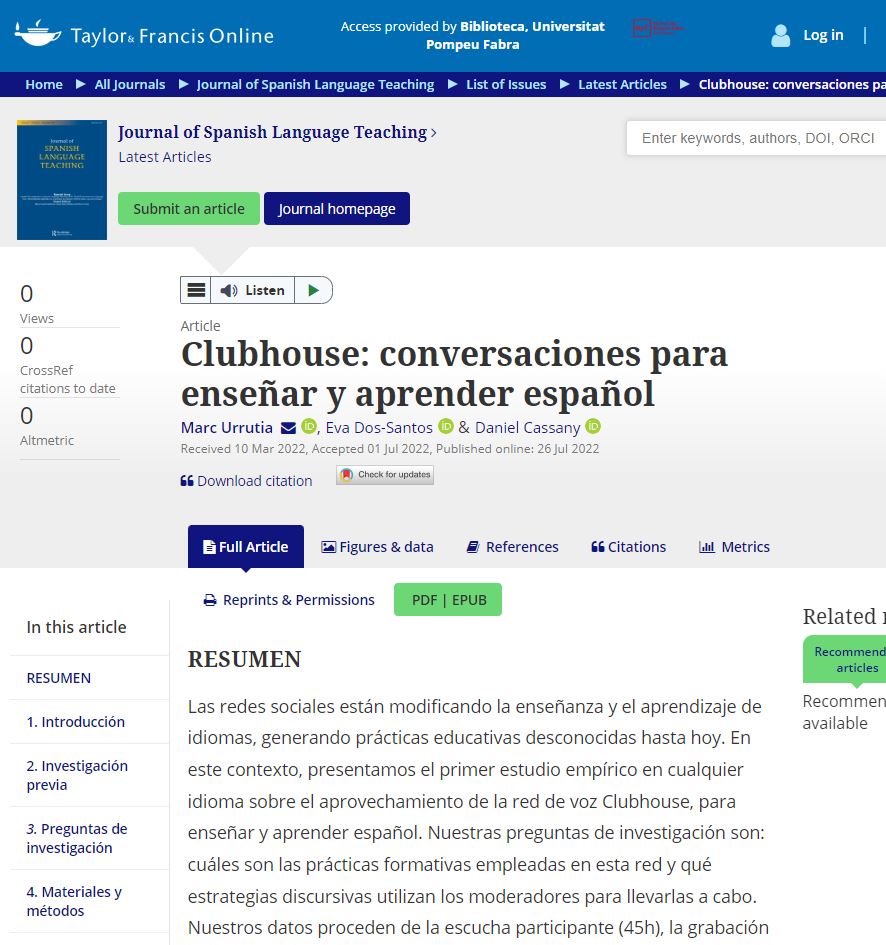Click Download citation link
Image resolution: width=886 pixels, height=945 pixels.
247,481
